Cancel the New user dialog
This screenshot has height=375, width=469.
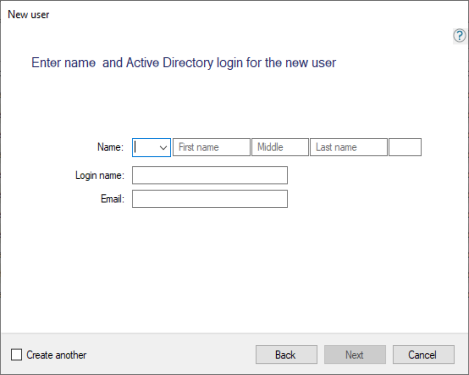(x=423, y=355)
